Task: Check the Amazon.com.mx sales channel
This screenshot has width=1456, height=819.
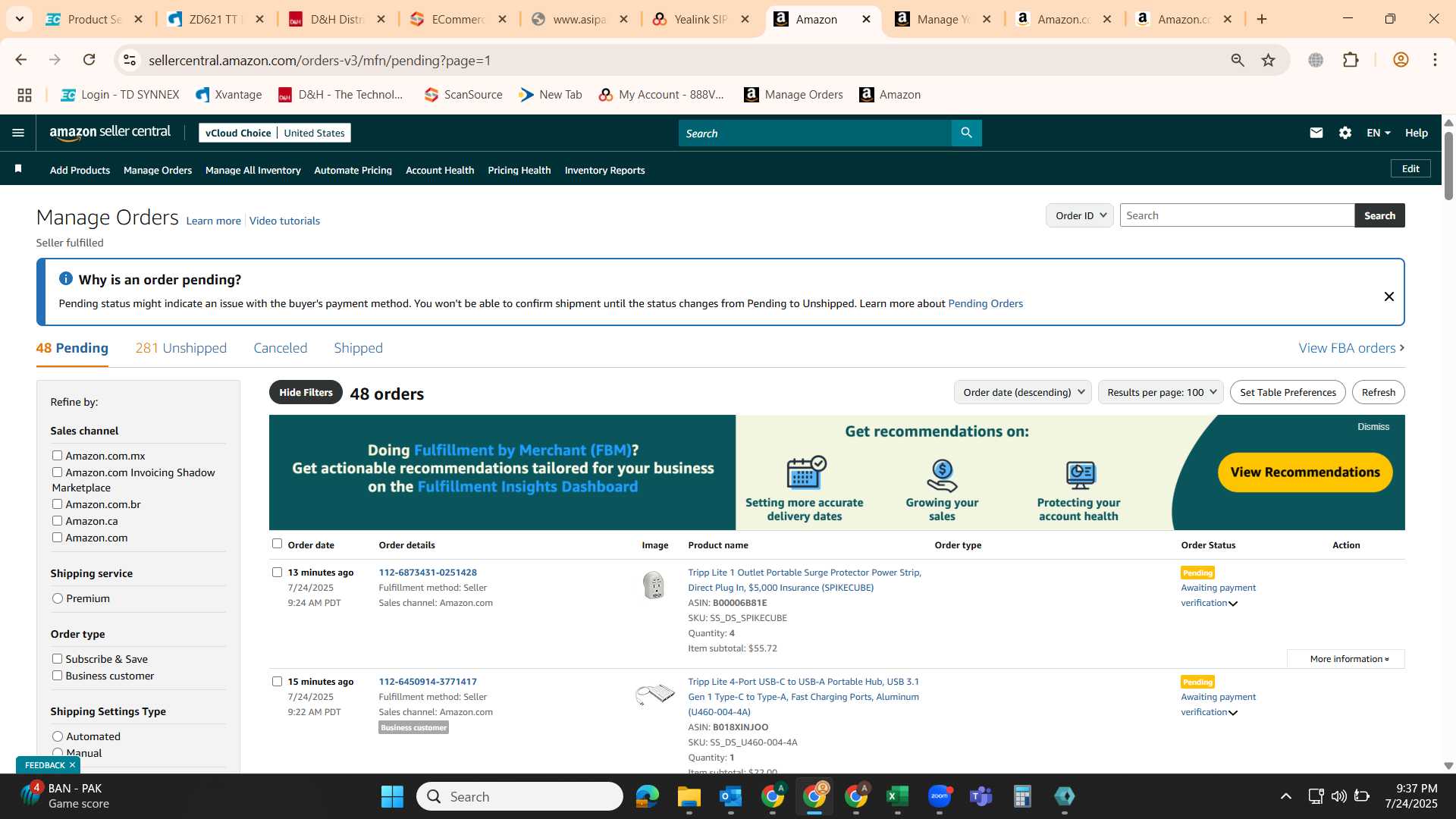Action: [x=57, y=456]
